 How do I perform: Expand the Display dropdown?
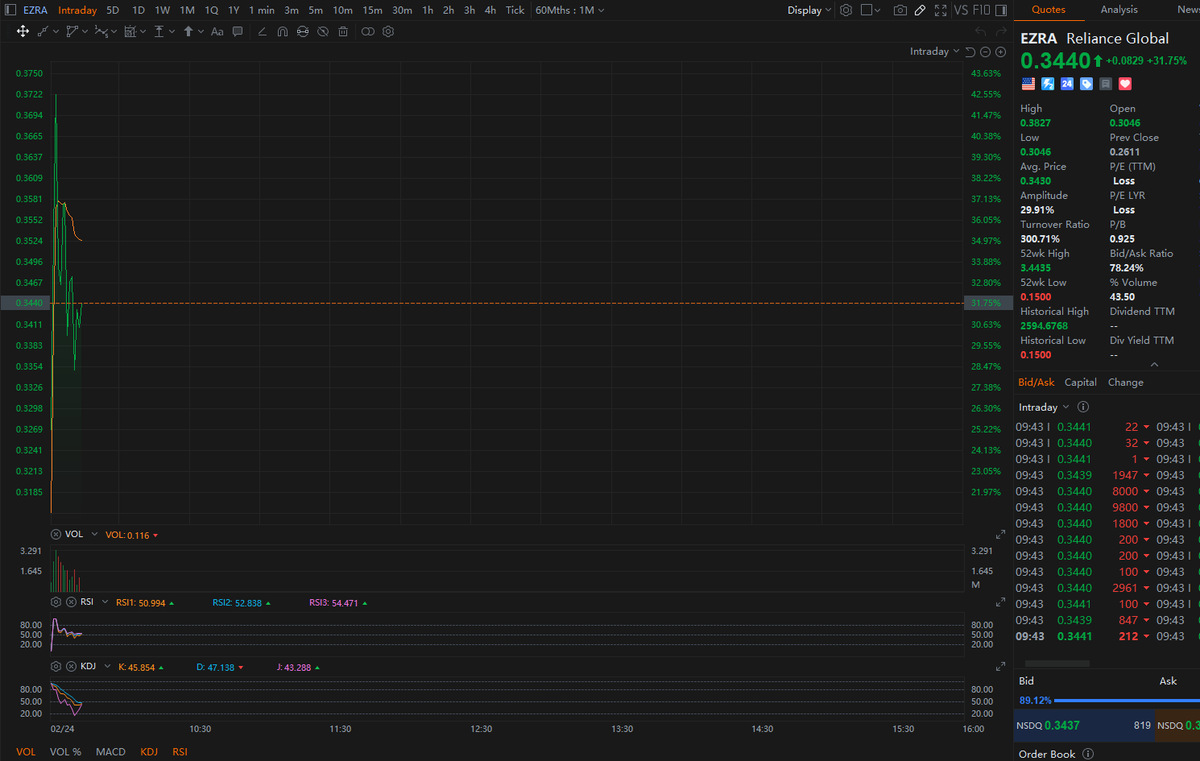(809, 10)
